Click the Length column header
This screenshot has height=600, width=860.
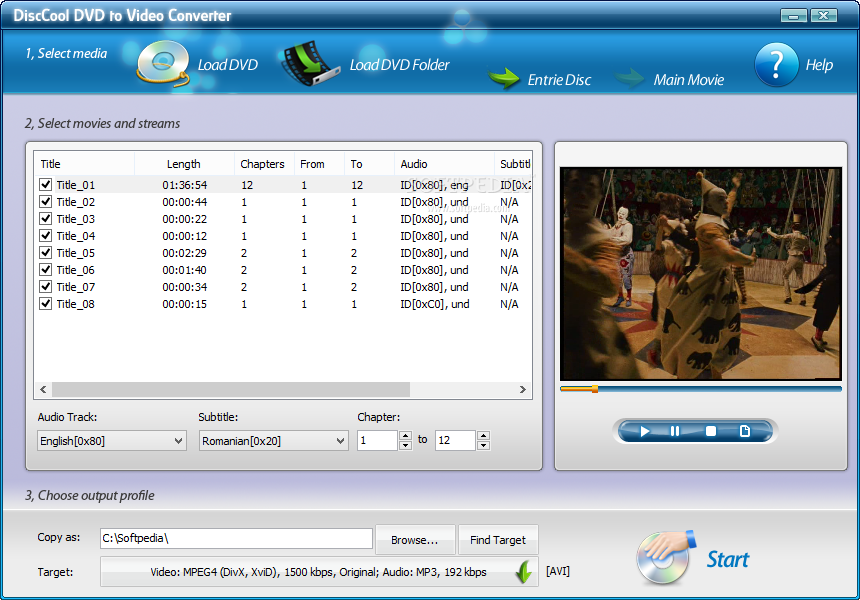tap(184, 164)
